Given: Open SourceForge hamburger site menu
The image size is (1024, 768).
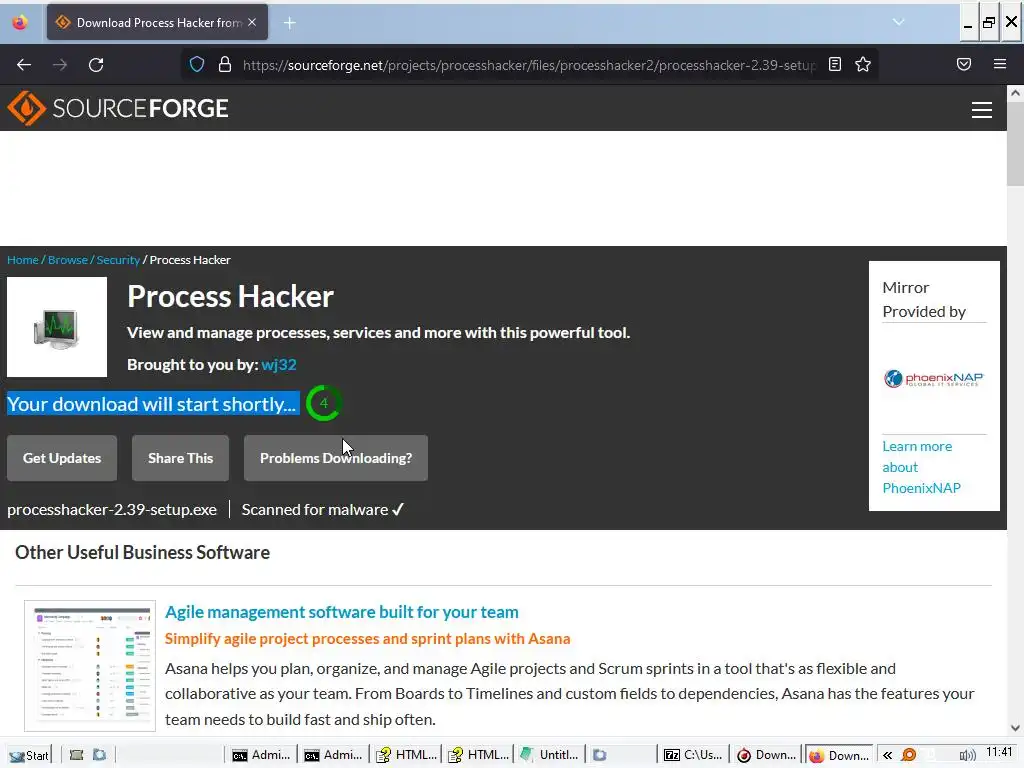Looking at the screenshot, I should [x=982, y=110].
